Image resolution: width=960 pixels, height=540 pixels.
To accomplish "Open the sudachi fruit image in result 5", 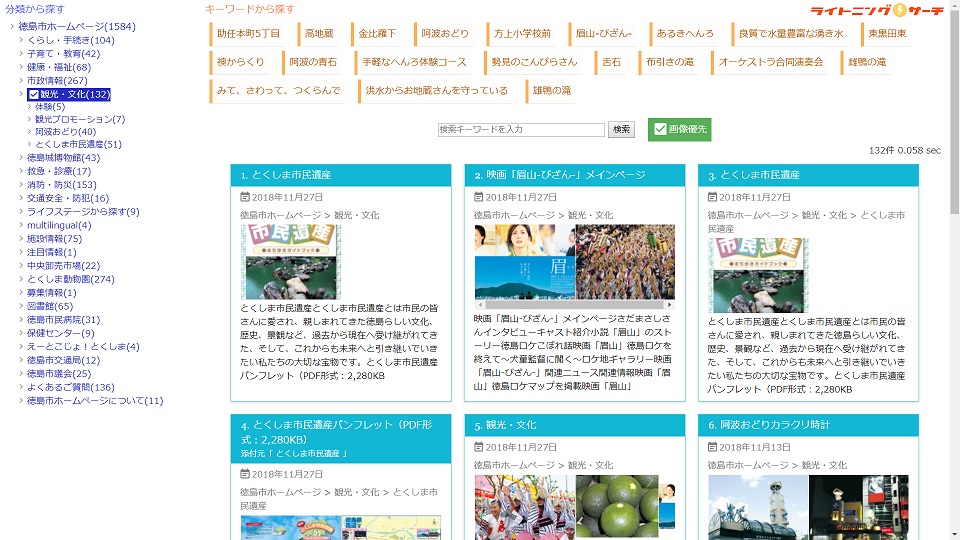I will coord(617,507).
